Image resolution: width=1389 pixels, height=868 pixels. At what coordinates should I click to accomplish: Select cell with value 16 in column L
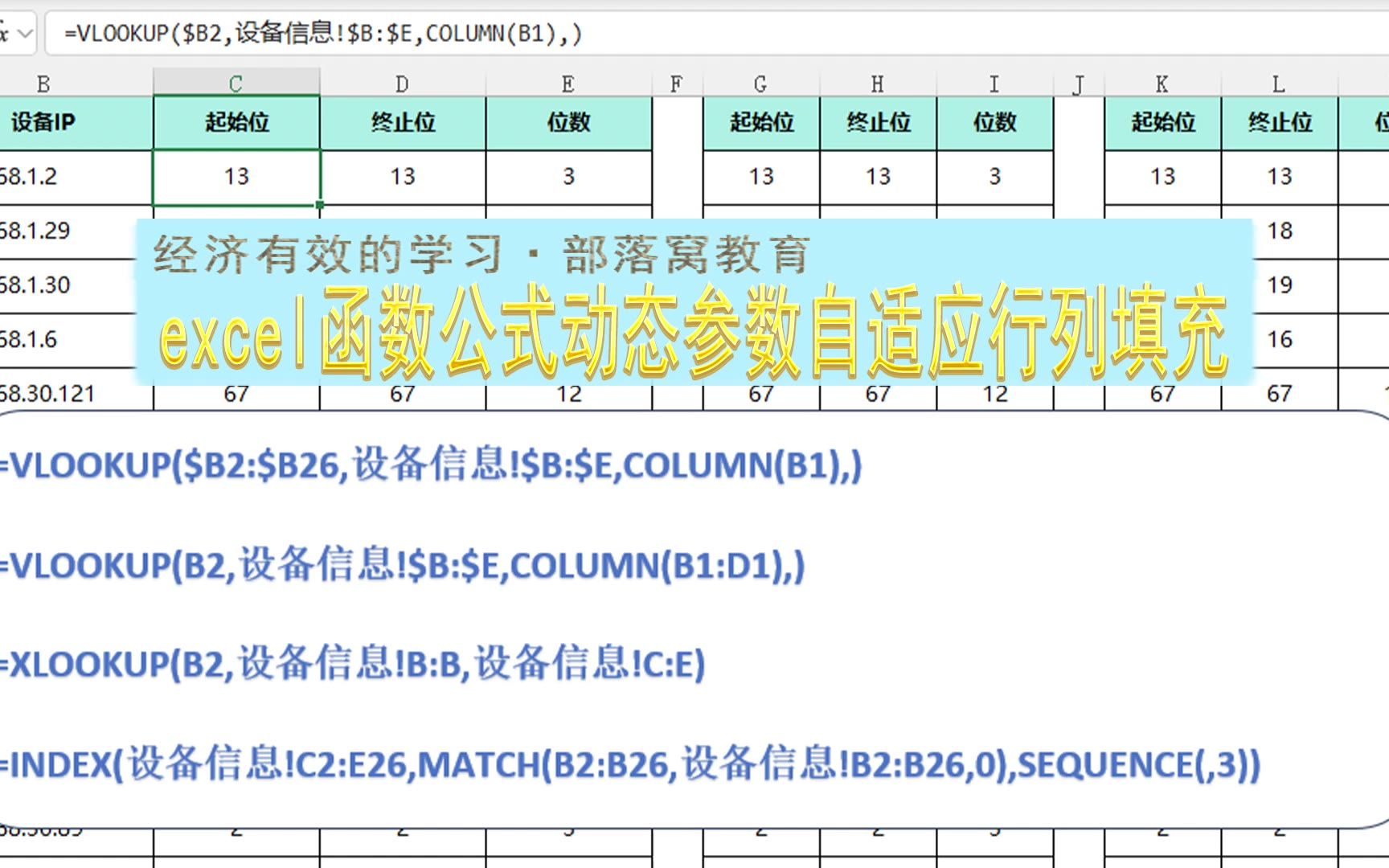click(x=1296, y=340)
